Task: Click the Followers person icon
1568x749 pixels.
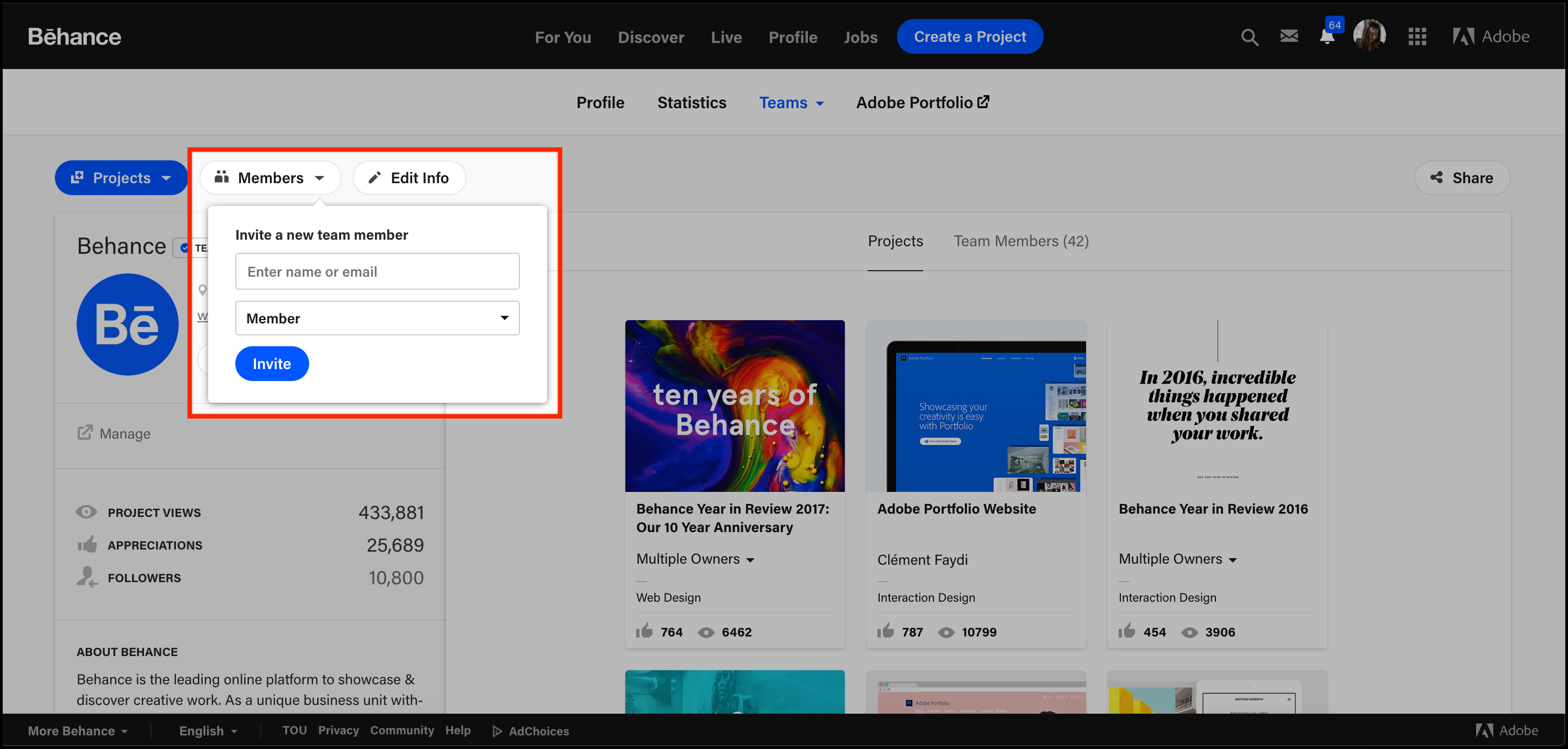Action: tap(87, 577)
